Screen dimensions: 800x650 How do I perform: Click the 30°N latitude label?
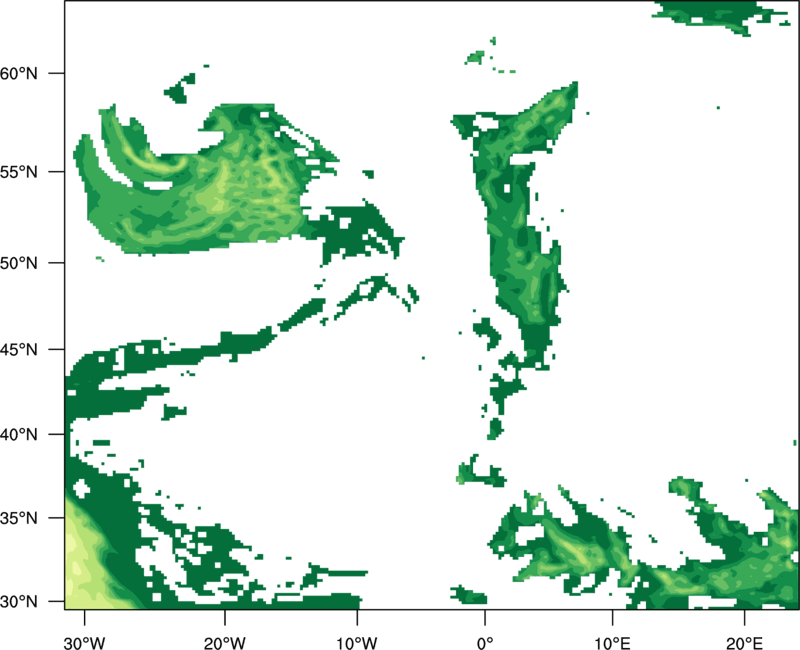point(19,602)
